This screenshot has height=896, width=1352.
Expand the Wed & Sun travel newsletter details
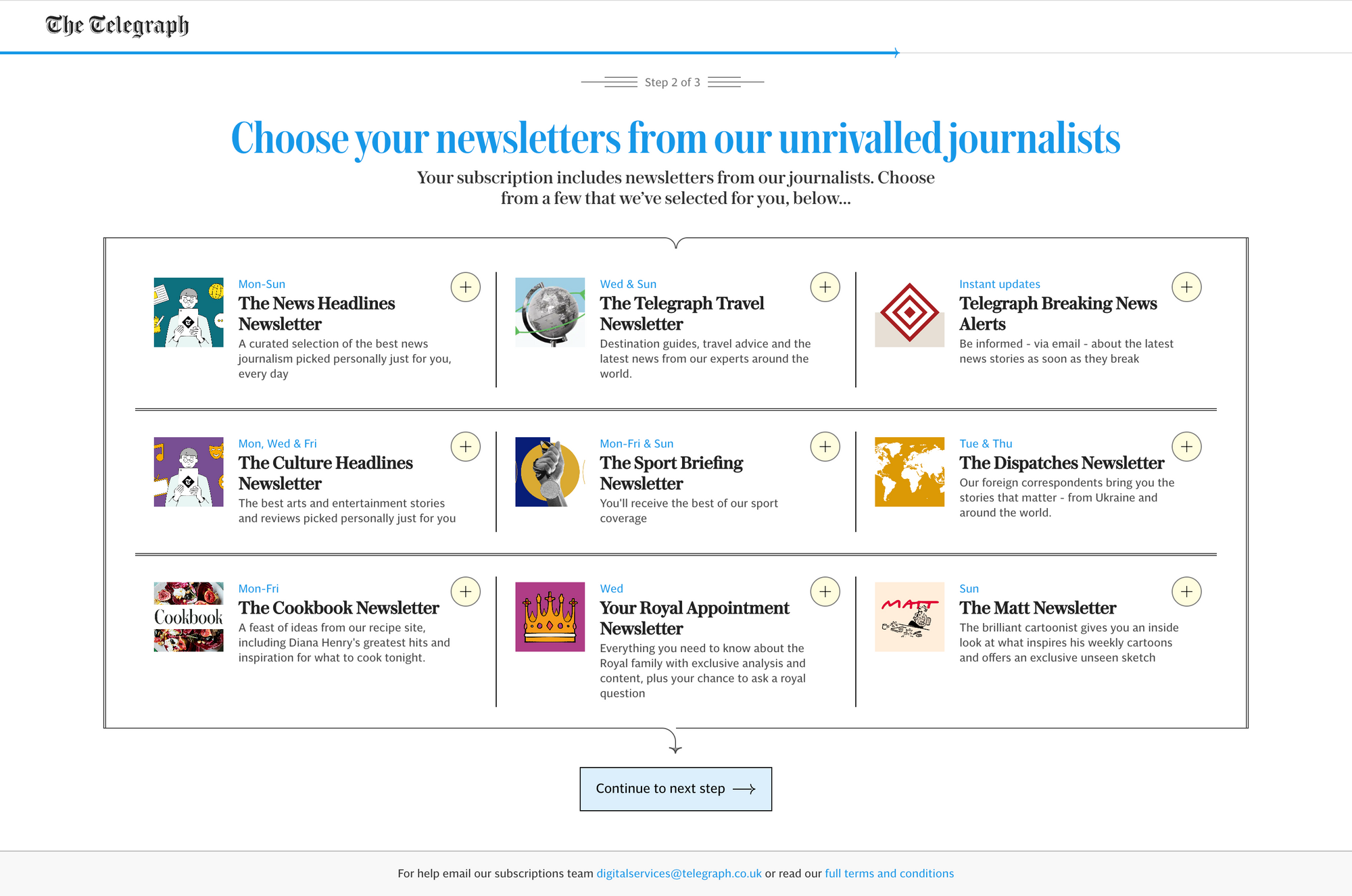click(824, 288)
